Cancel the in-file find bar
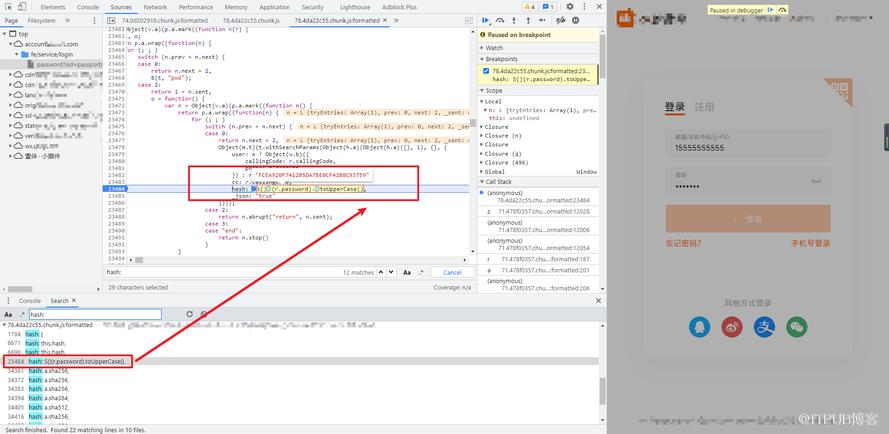The image size is (889, 434). (x=452, y=272)
